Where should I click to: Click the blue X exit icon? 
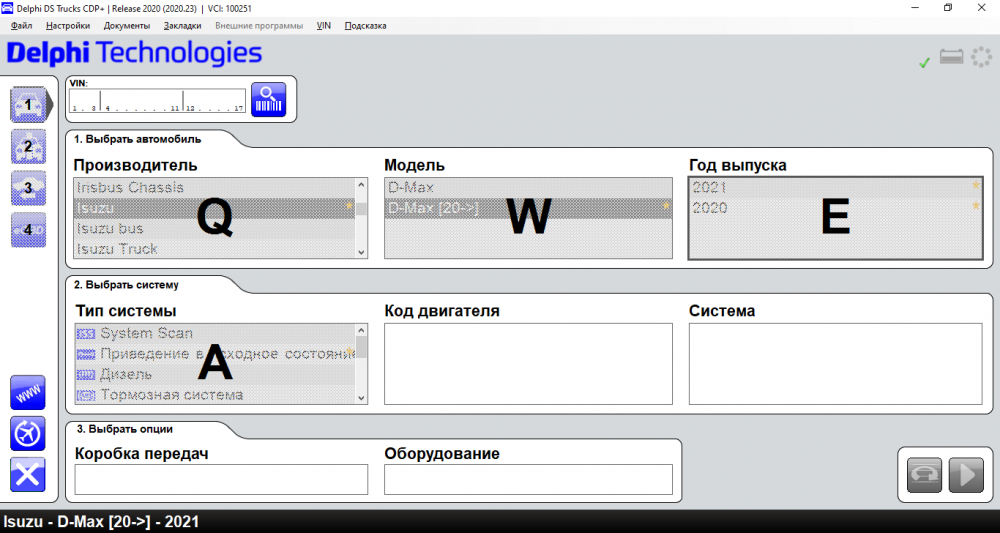click(x=28, y=474)
